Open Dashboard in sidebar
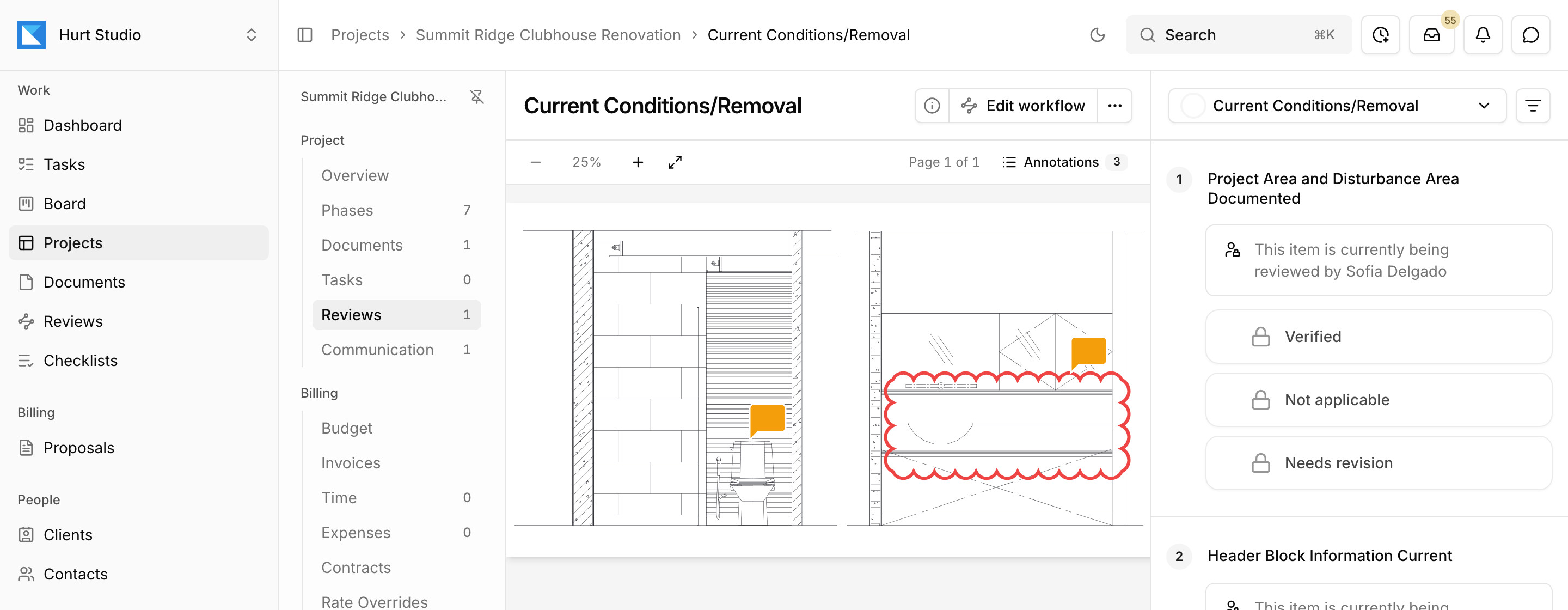This screenshot has height=610, width=1568. (x=139, y=125)
